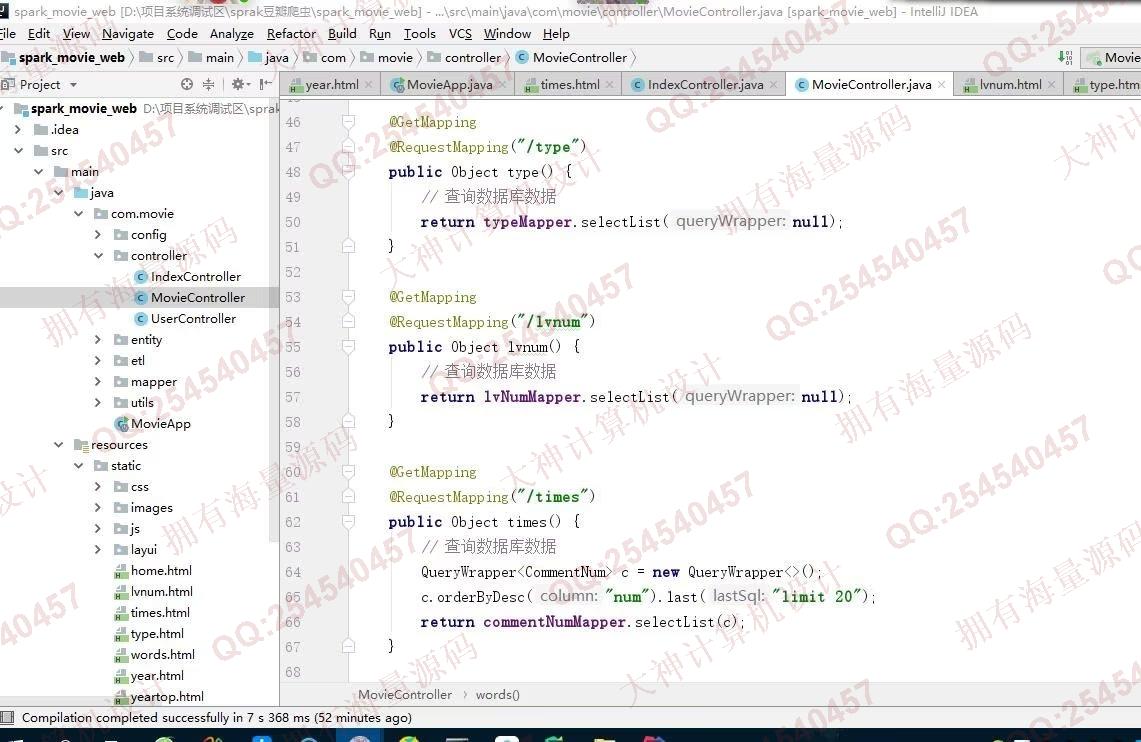This screenshot has height=742, width=1141.
Task: Open the Edit menu
Action: [39, 33]
